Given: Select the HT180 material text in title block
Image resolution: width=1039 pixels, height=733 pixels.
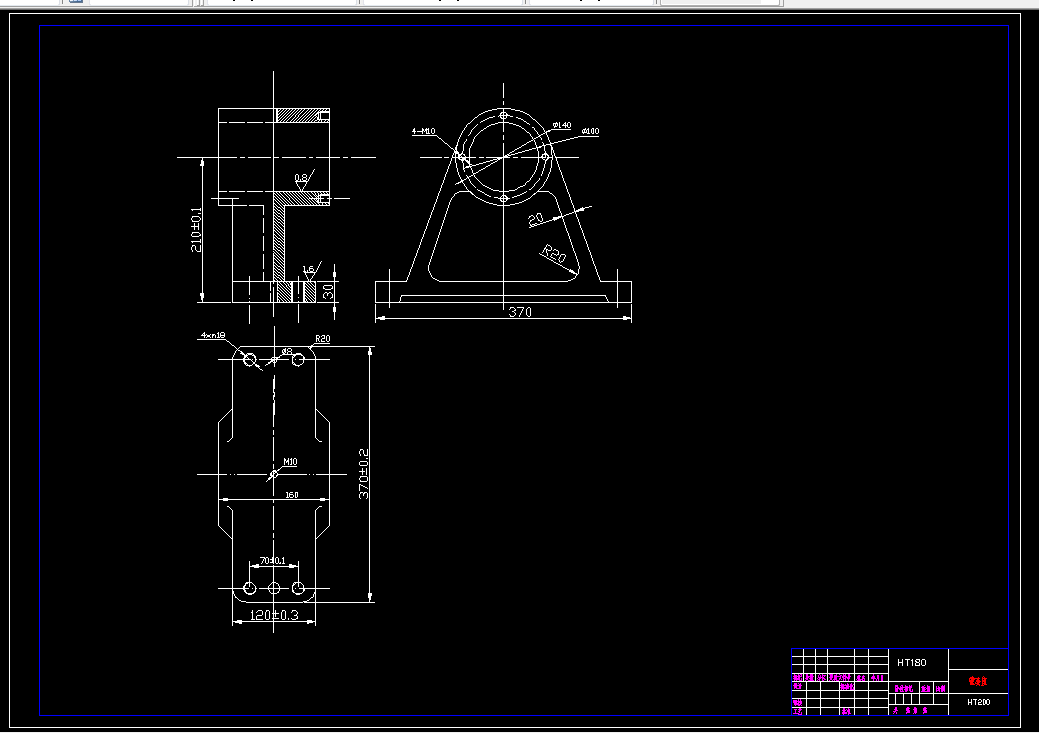Looking at the screenshot, I should (912, 663).
